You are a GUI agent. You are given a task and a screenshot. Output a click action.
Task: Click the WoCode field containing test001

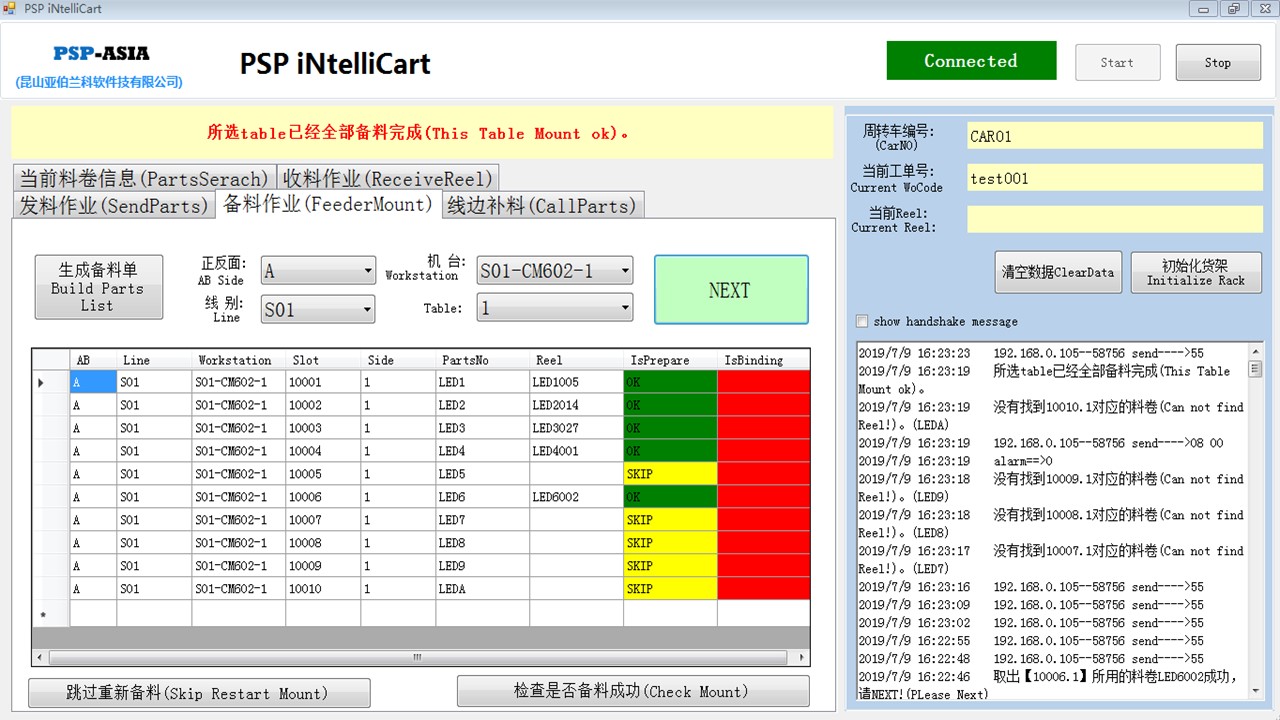[x=1115, y=178]
